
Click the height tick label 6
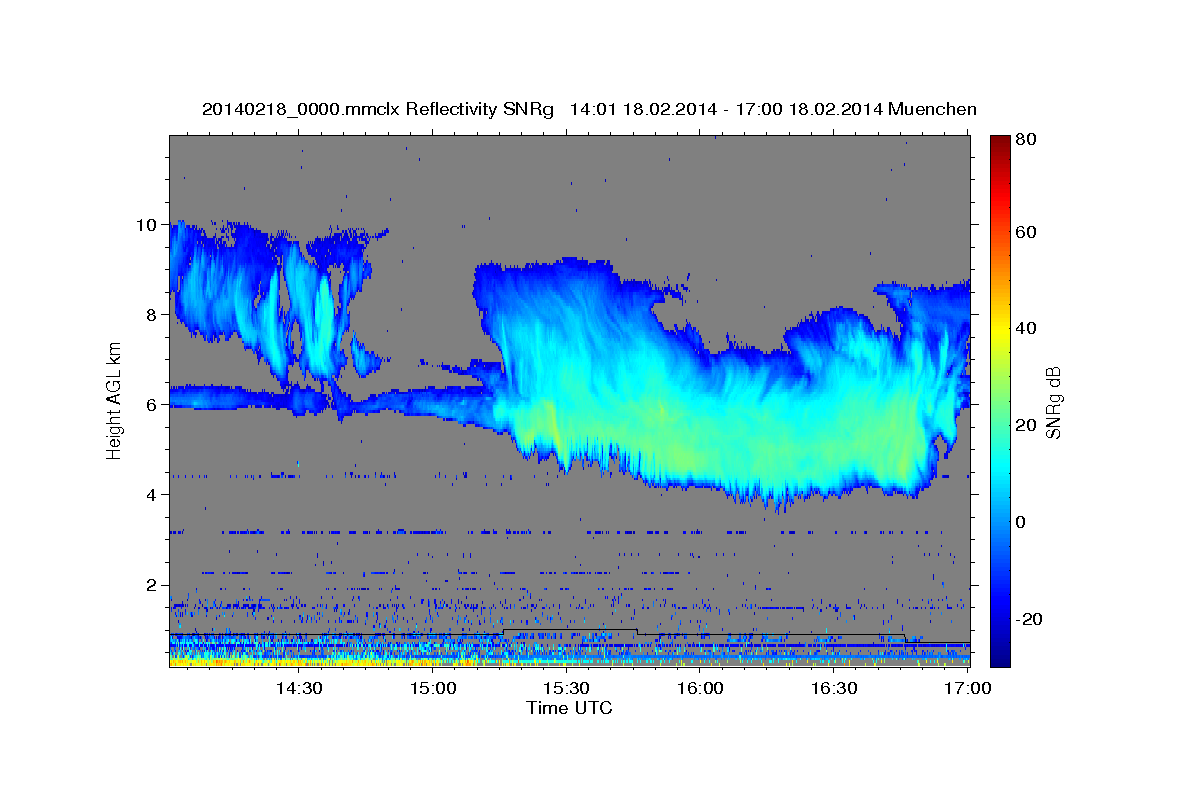(153, 404)
